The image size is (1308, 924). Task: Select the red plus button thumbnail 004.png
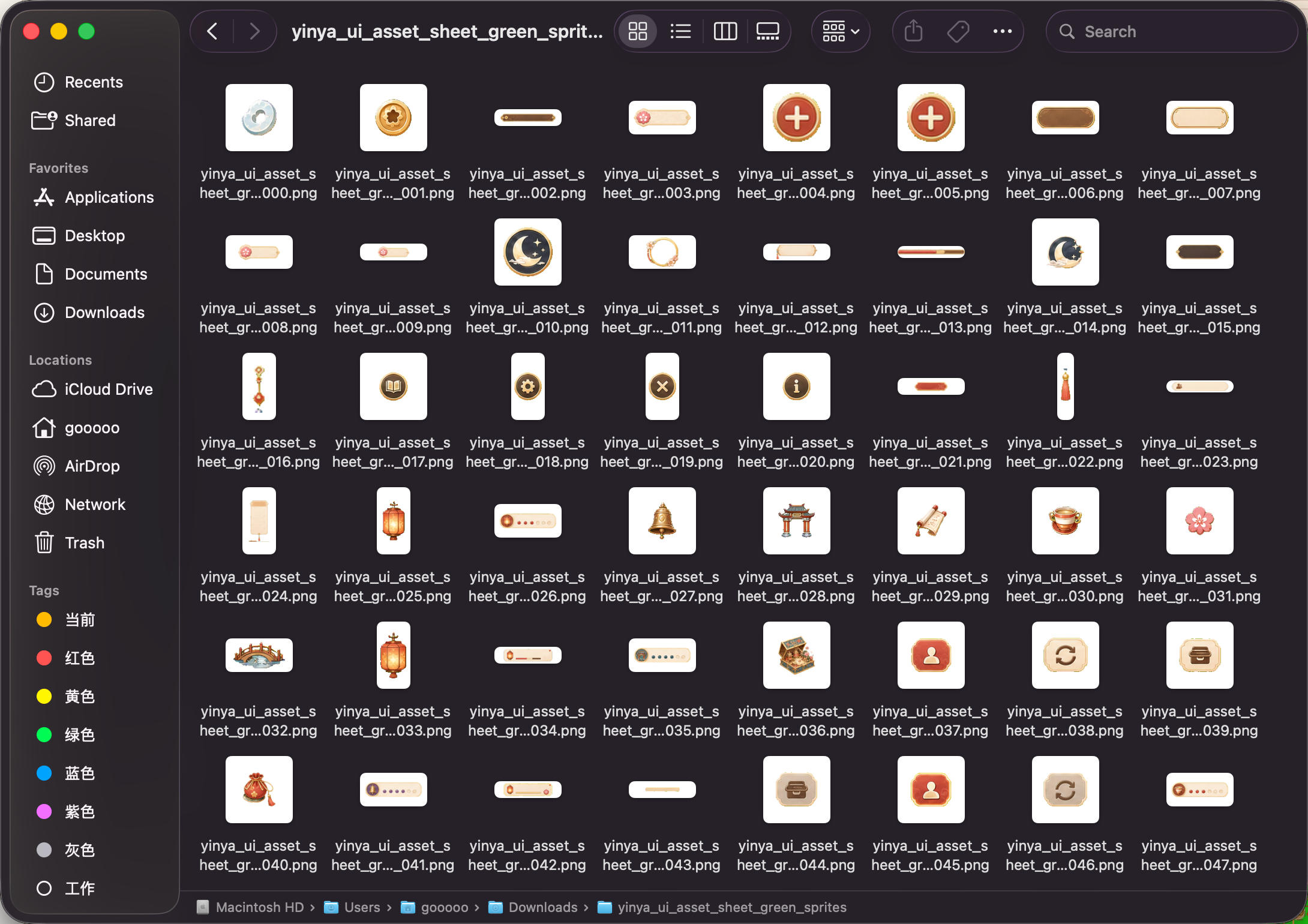pos(797,118)
